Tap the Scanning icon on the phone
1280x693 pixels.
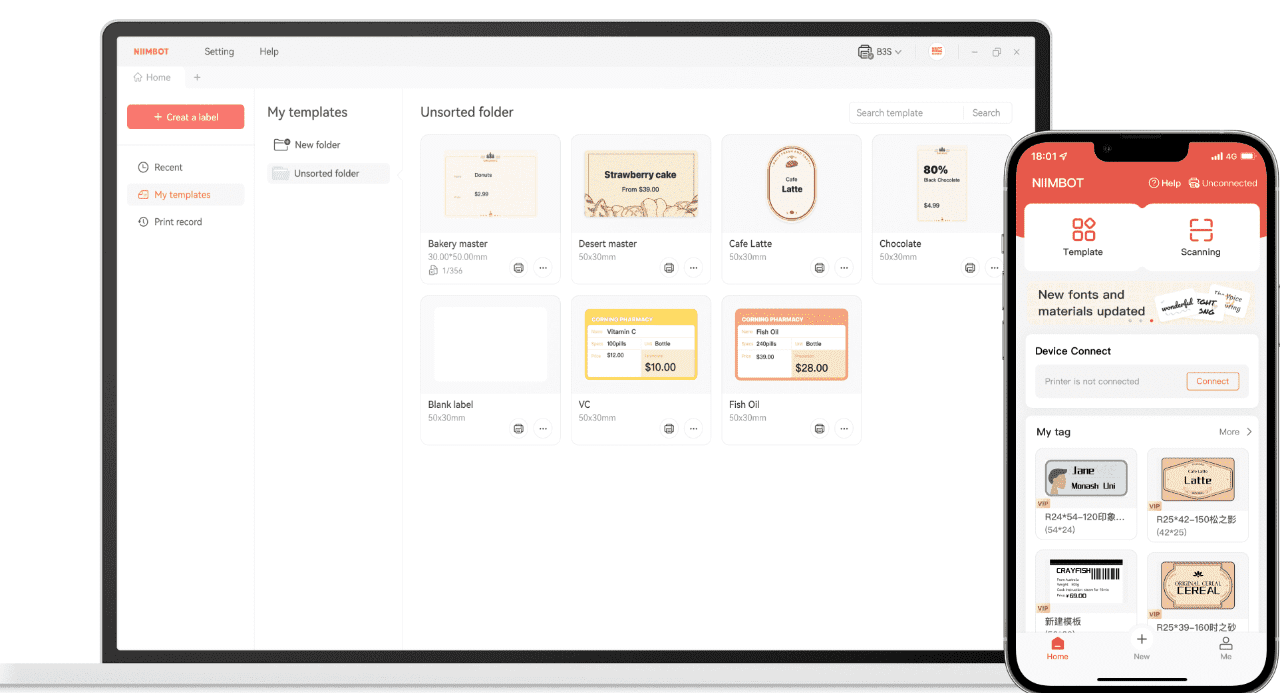[x=1201, y=230]
